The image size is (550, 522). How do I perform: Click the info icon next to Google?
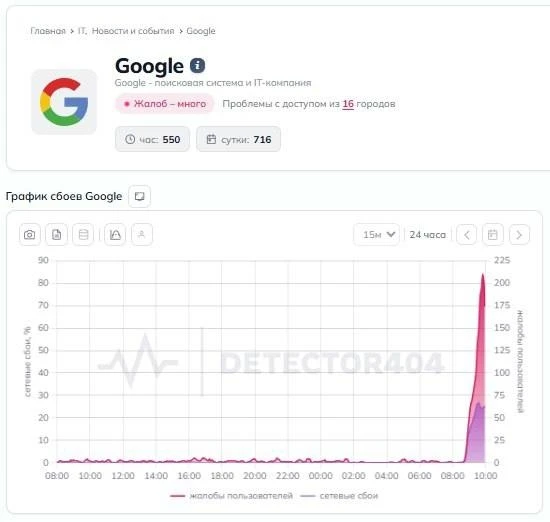(x=197, y=65)
